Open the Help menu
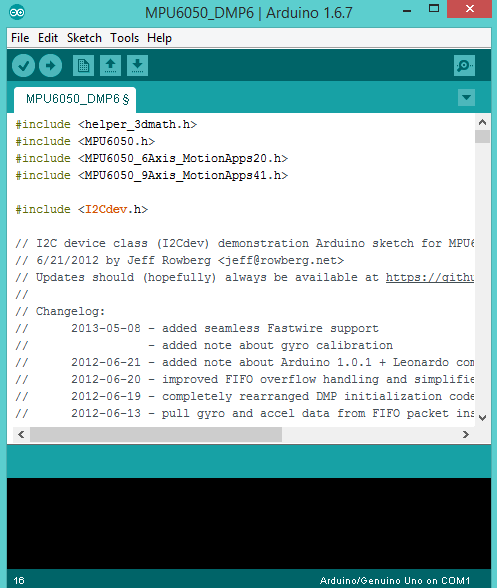Image resolution: width=497 pixels, height=588 pixels. [x=159, y=38]
